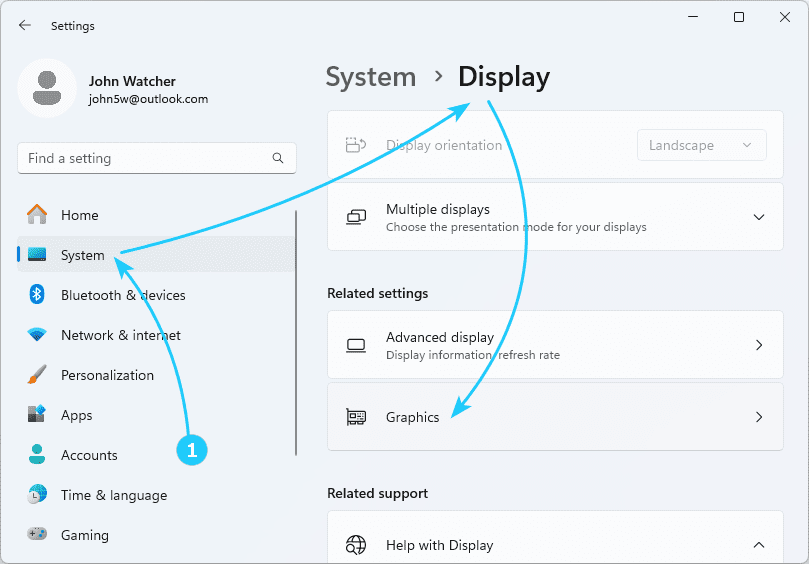Open Advanced display chevron arrow

click(758, 345)
